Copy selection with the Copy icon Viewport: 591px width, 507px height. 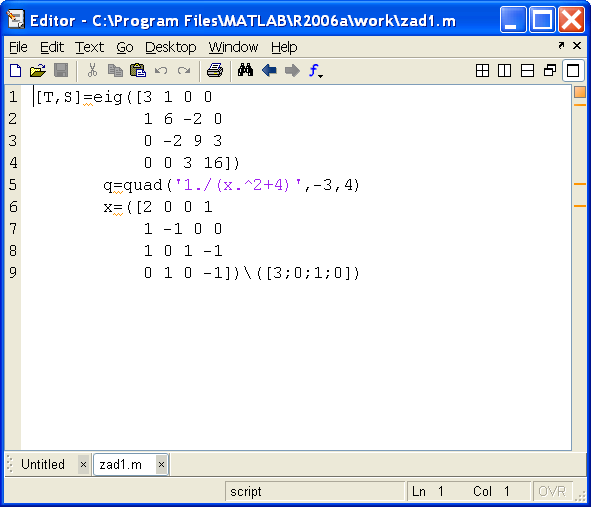[115, 70]
